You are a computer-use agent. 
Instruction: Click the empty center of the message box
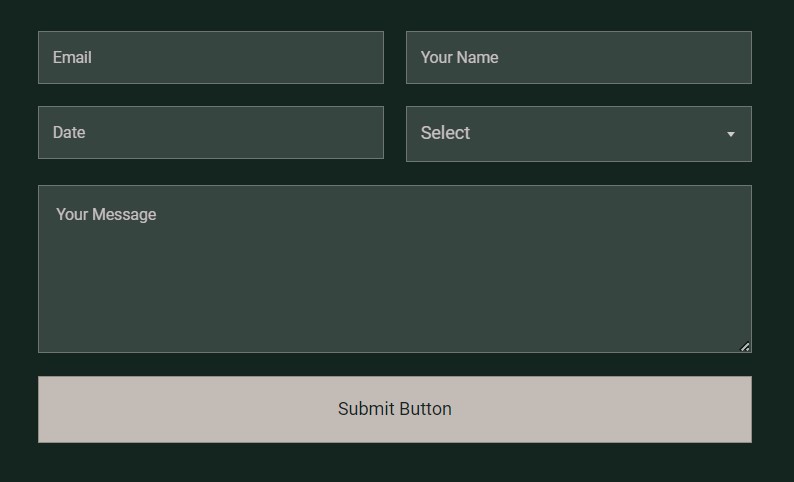click(394, 280)
